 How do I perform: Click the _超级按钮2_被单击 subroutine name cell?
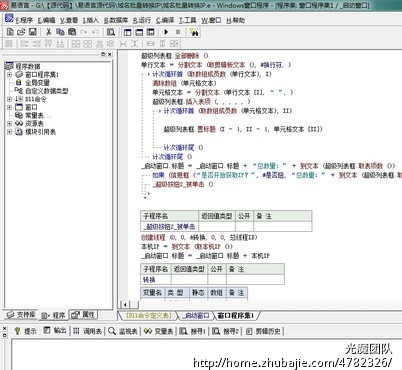(x=169, y=227)
